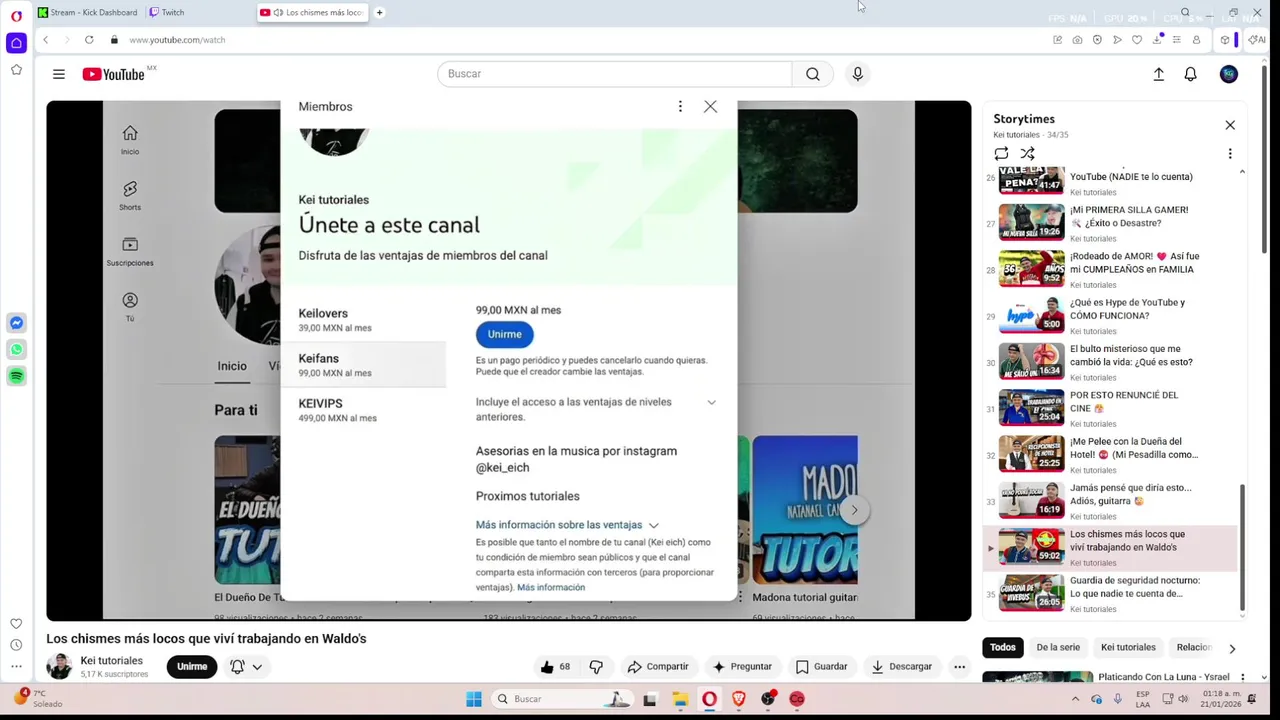Viewport: 1280px width, 720px height.
Task: Close the Storytimes playlist panel
Action: (x=1230, y=125)
